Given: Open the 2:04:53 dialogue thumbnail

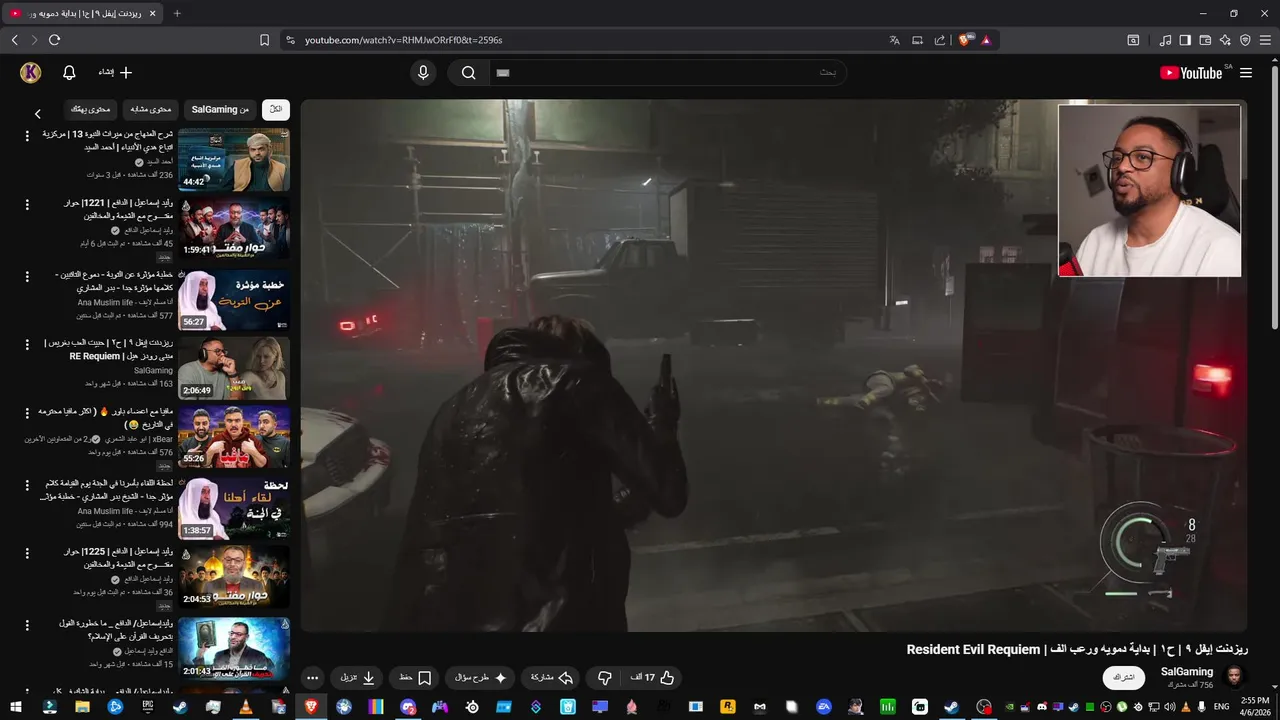Looking at the screenshot, I should click(234, 577).
